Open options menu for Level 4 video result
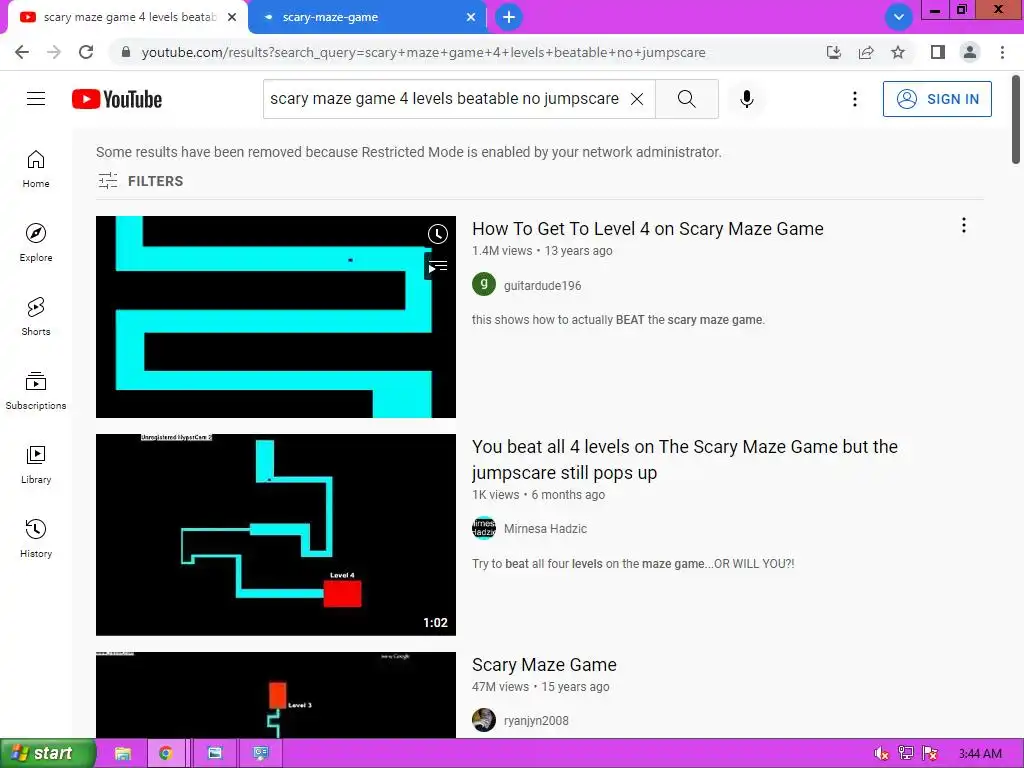 click(963, 225)
